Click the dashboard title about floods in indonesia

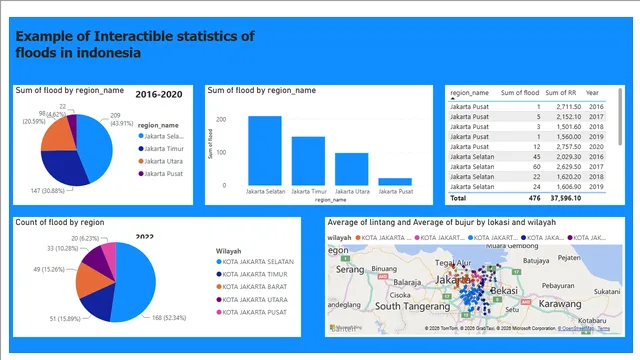(135, 44)
